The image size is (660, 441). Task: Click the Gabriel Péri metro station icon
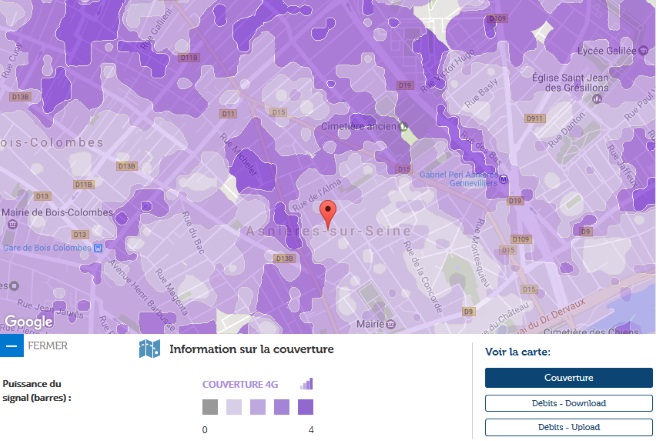tap(503, 180)
